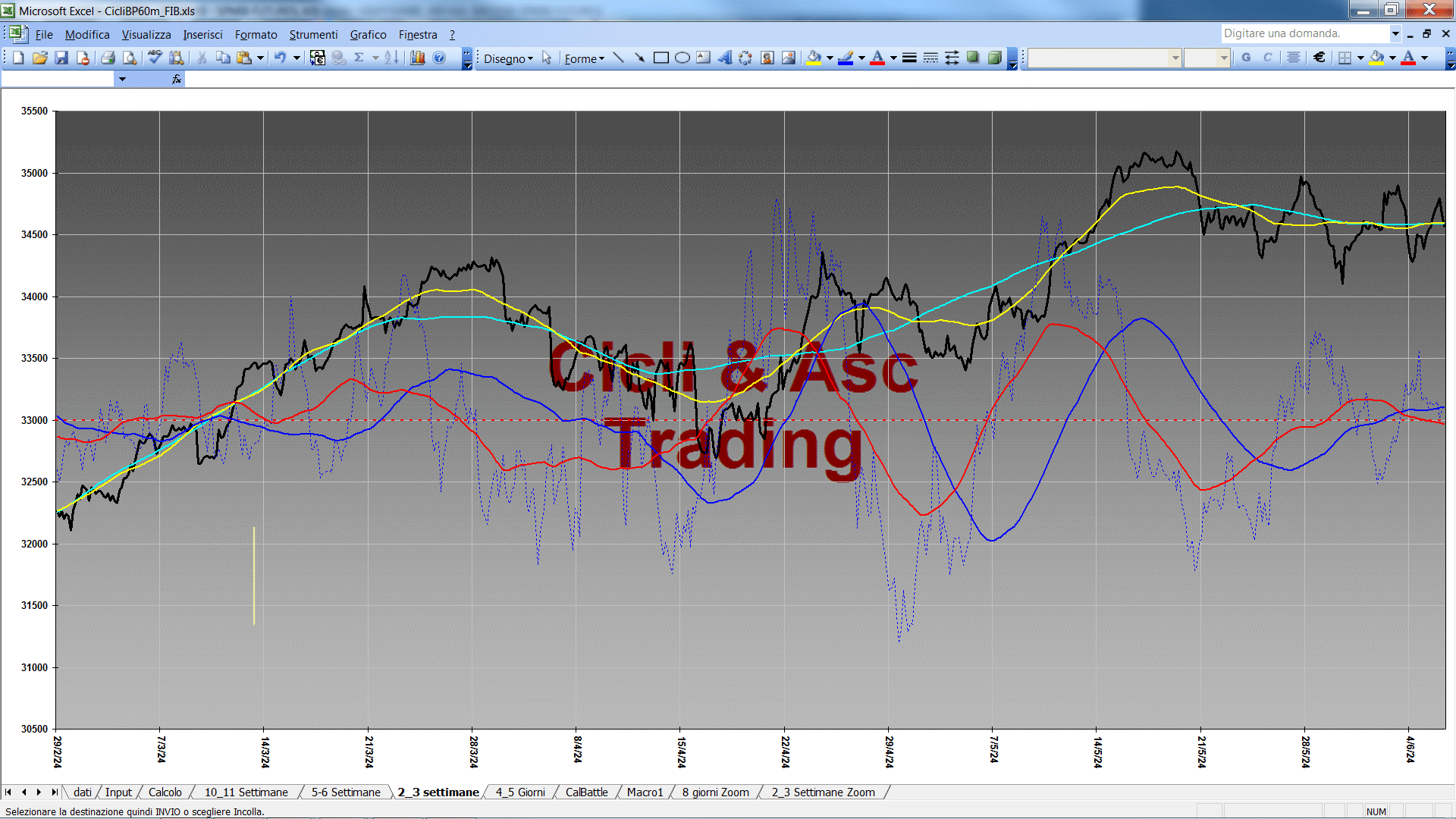Open the Chart Wizard
Screen dimensions: 1456x819
tap(418, 58)
